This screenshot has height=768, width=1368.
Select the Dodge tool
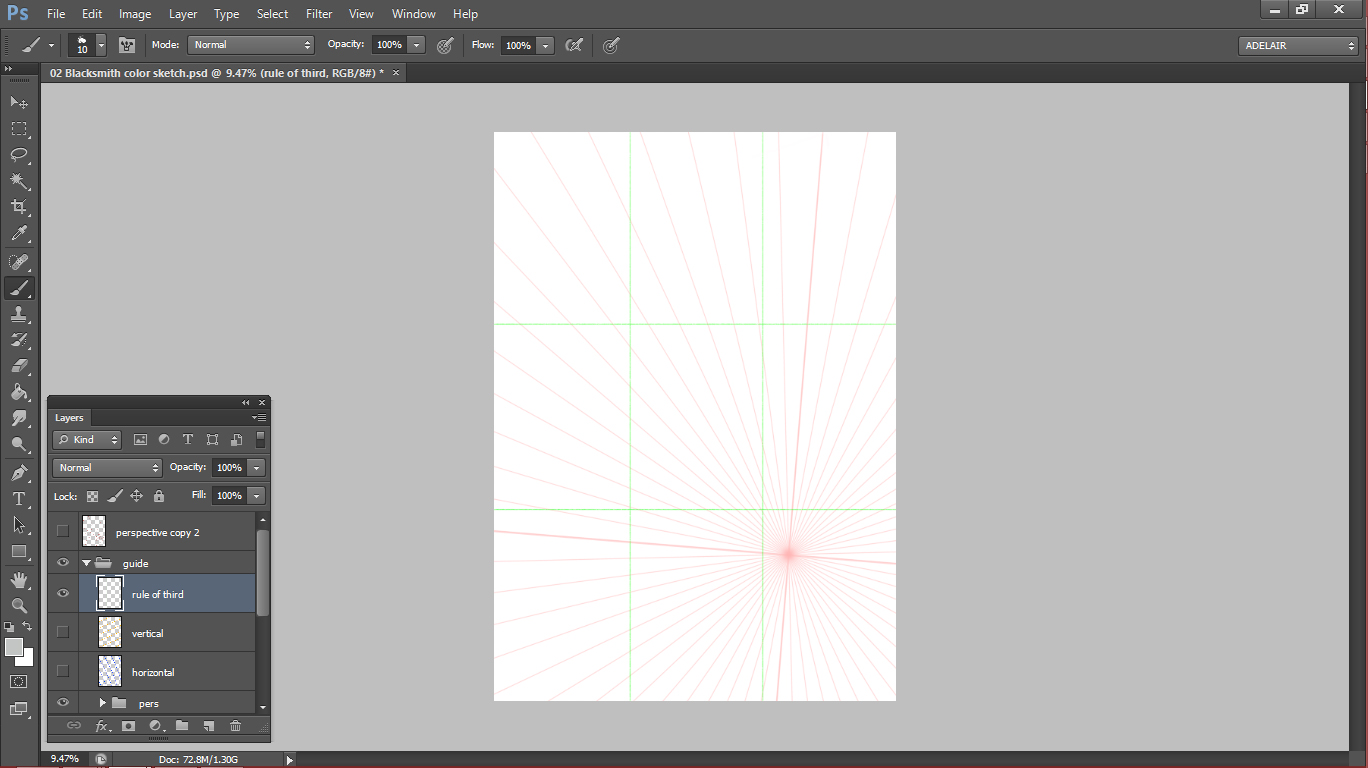[x=19, y=444]
